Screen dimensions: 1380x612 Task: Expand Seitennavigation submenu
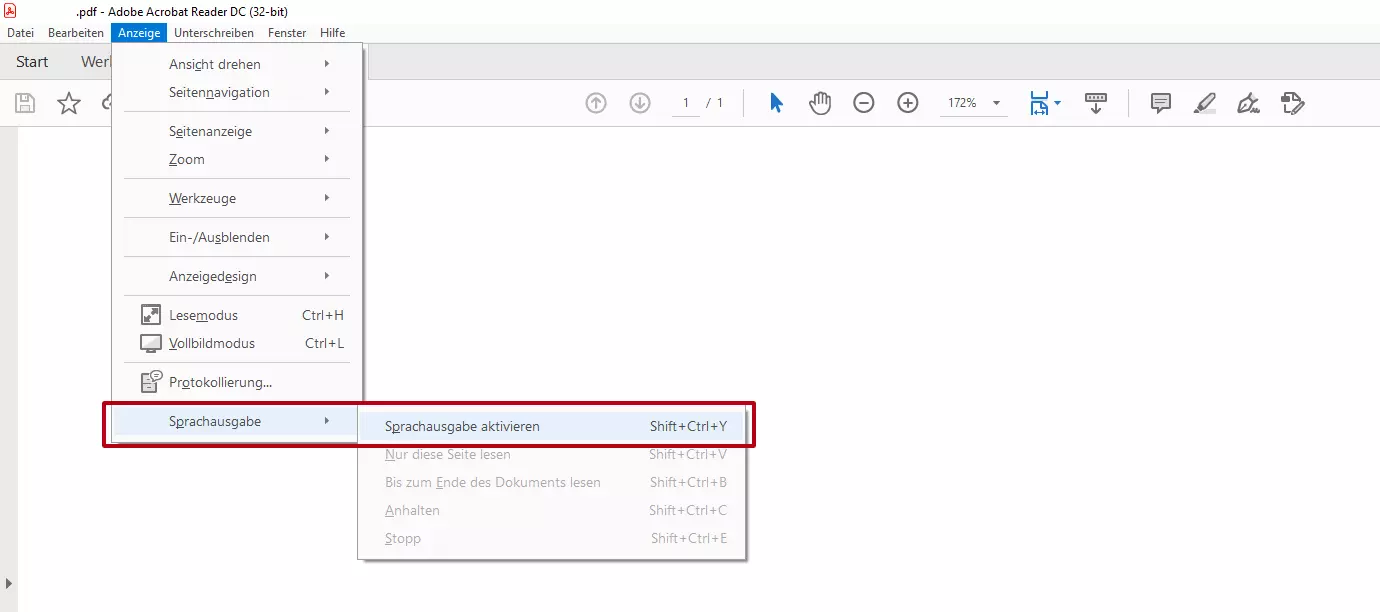point(237,92)
